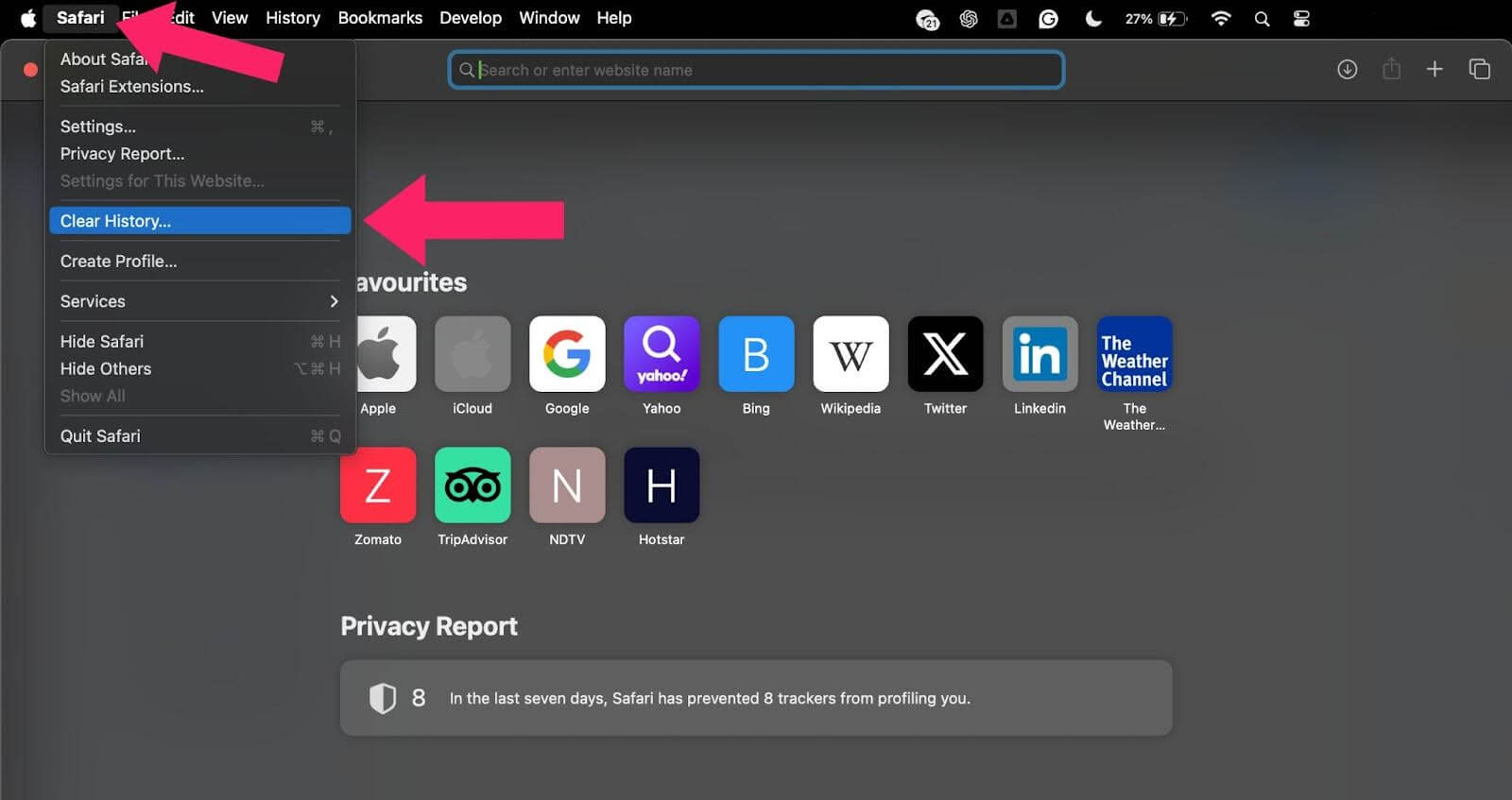The height and width of the screenshot is (800, 1512).
Task: Open the View menu
Action: click(x=230, y=18)
